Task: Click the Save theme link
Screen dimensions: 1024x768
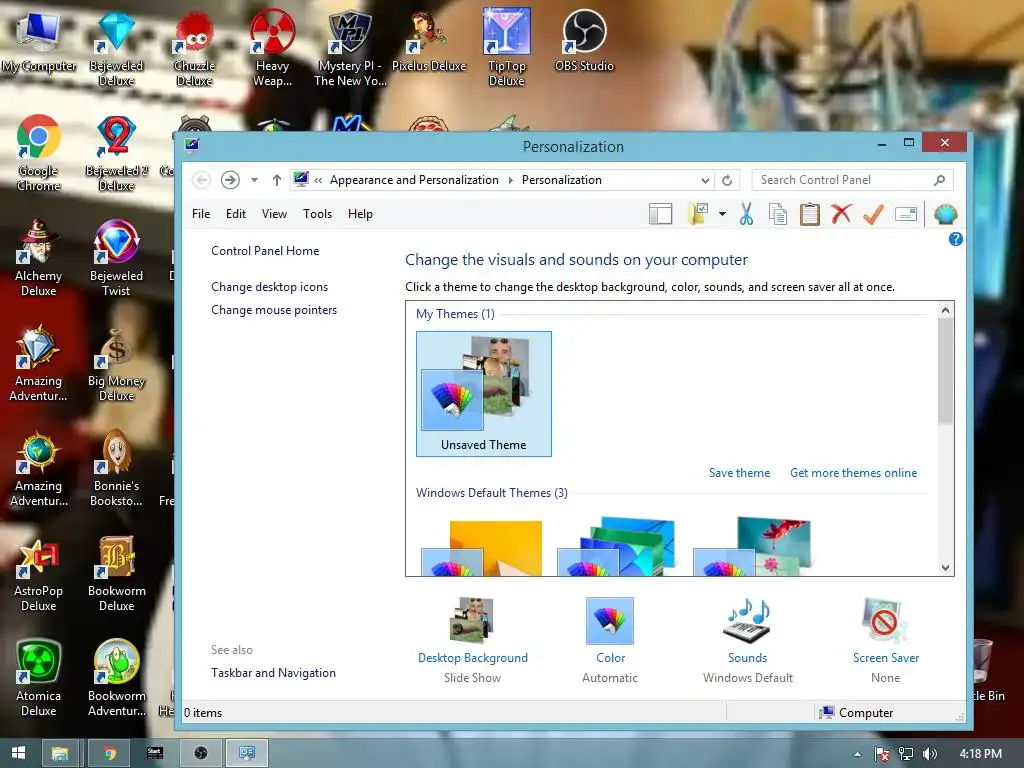Action: [739, 473]
